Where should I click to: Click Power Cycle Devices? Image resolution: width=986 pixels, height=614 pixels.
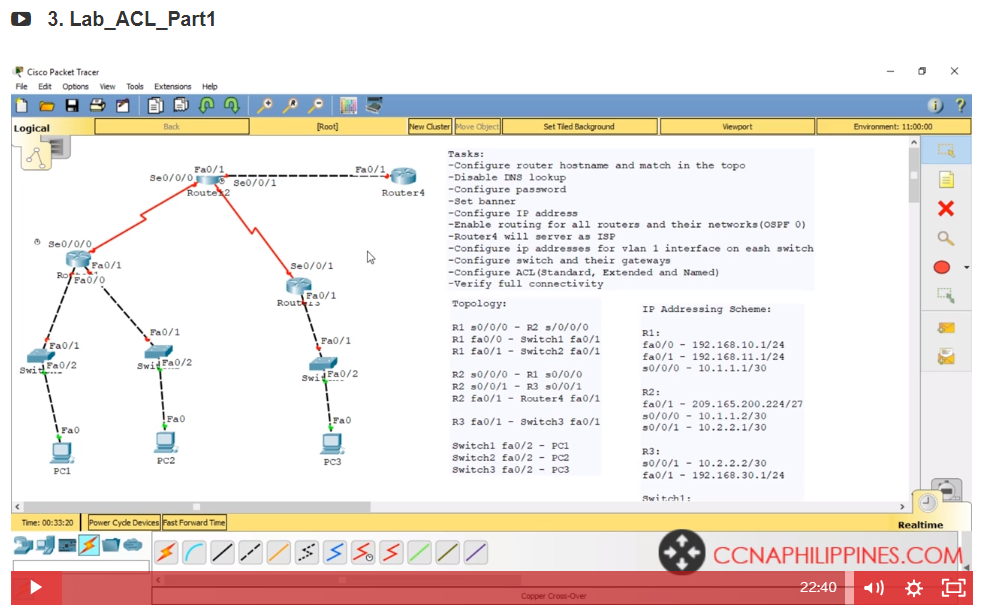coord(124,523)
